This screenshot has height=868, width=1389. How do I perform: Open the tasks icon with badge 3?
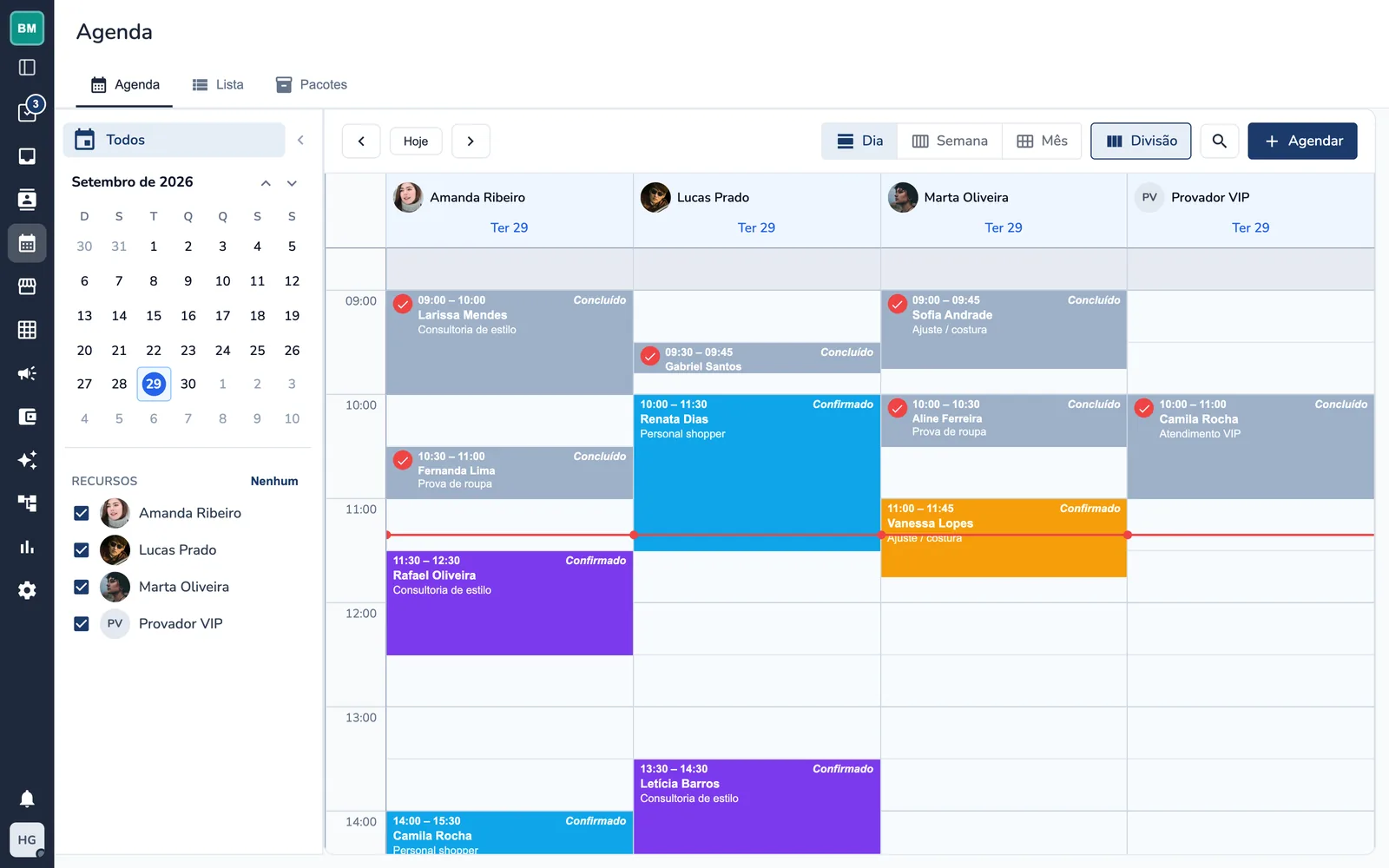pyautogui.click(x=27, y=111)
